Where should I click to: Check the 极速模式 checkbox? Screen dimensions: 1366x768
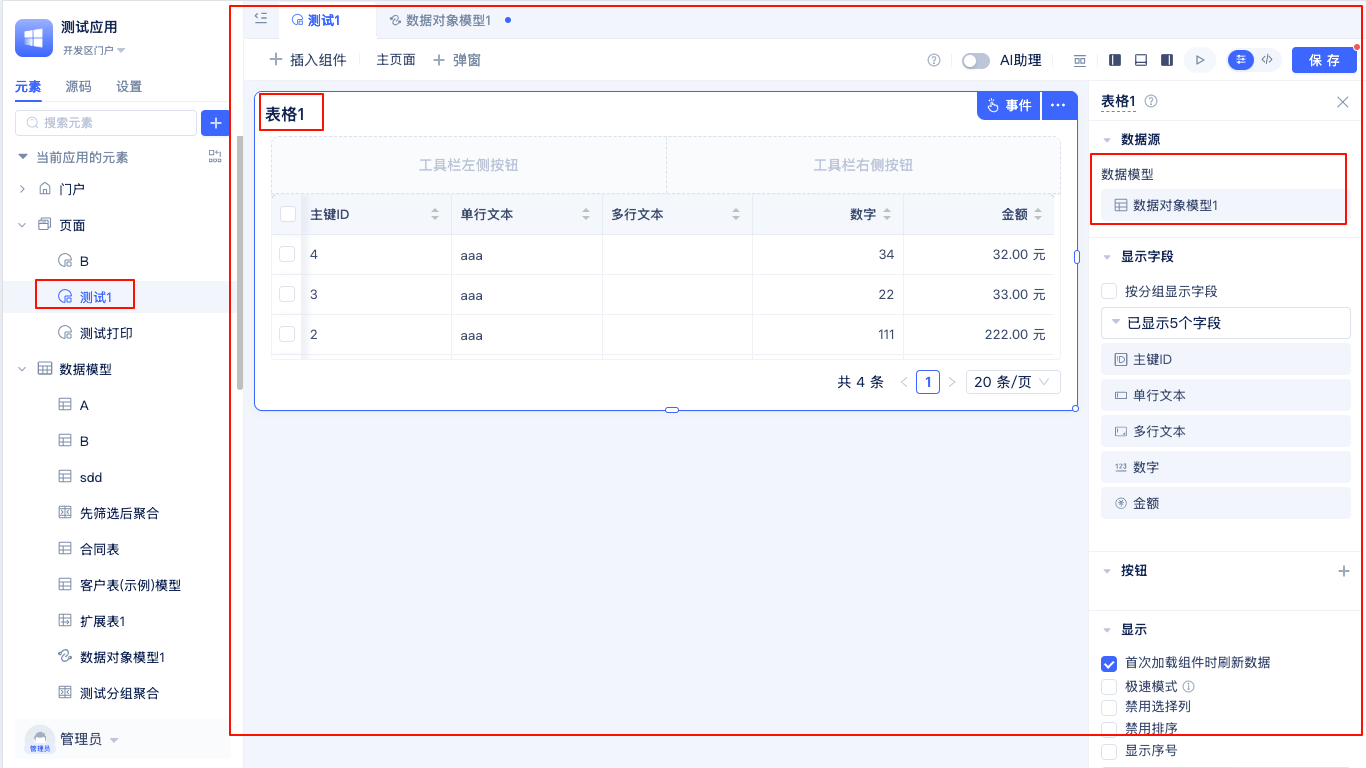(x=1109, y=687)
